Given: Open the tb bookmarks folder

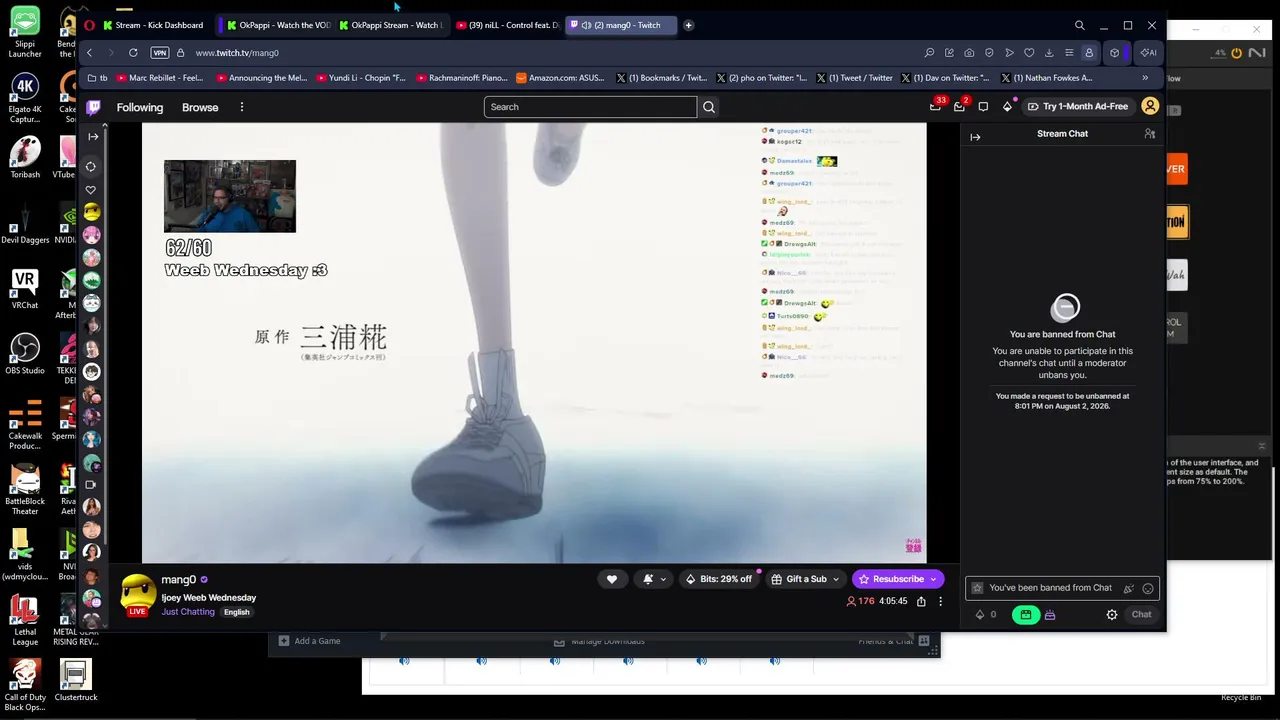Looking at the screenshot, I should coord(97,78).
